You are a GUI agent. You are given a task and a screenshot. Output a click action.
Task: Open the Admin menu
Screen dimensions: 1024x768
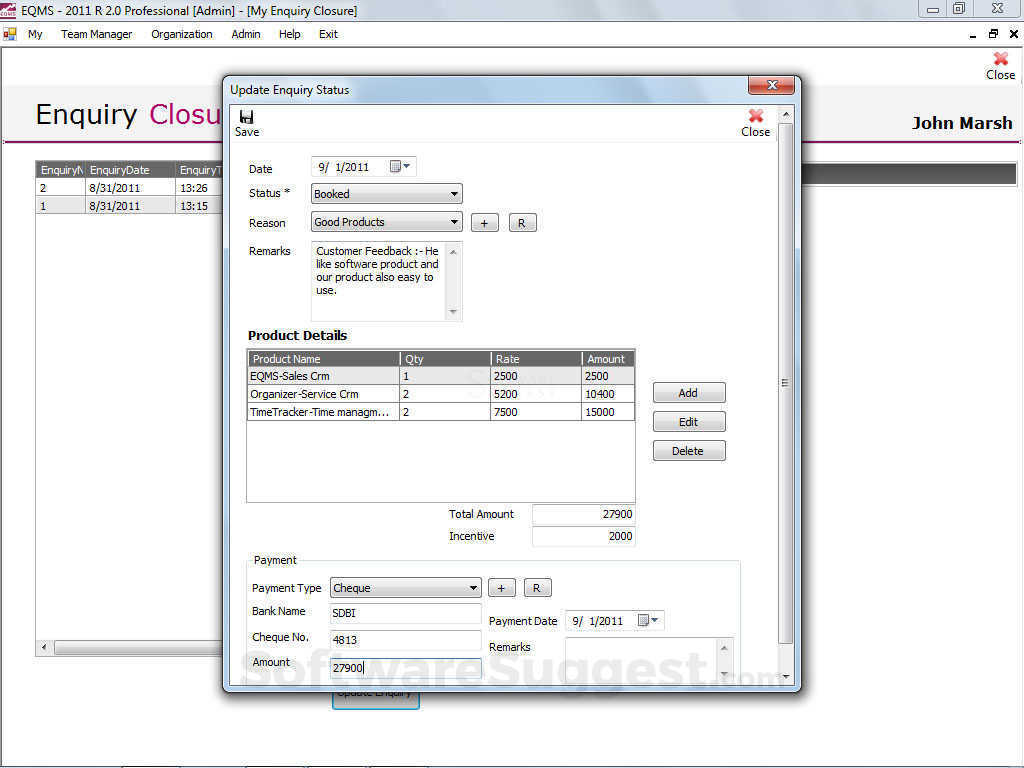245,33
